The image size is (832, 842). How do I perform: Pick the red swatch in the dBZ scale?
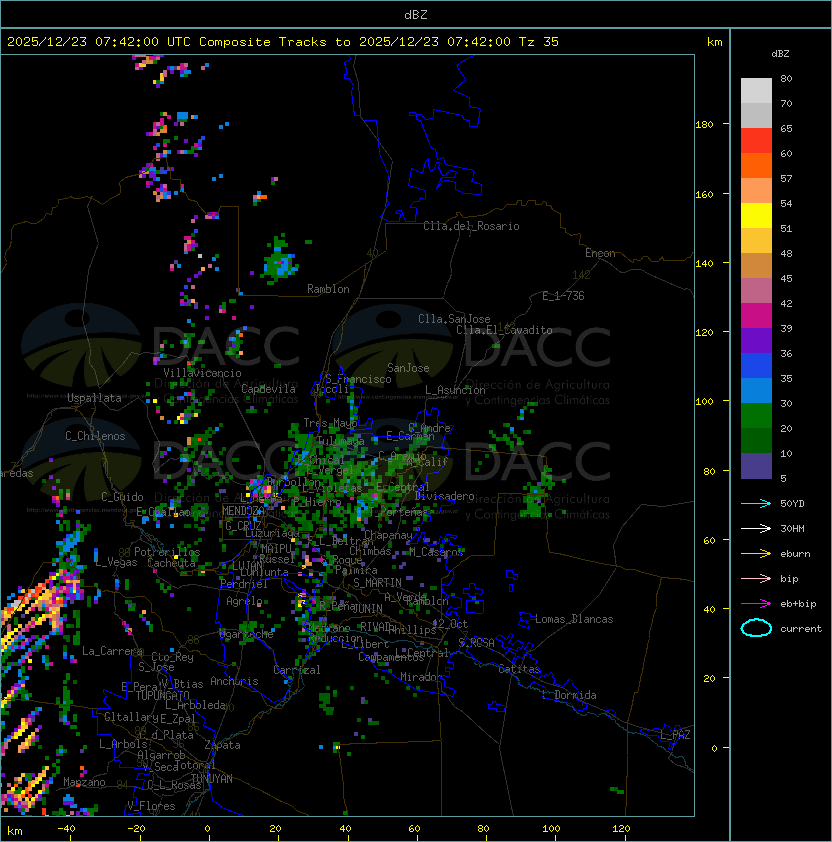(x=756, y=141)
